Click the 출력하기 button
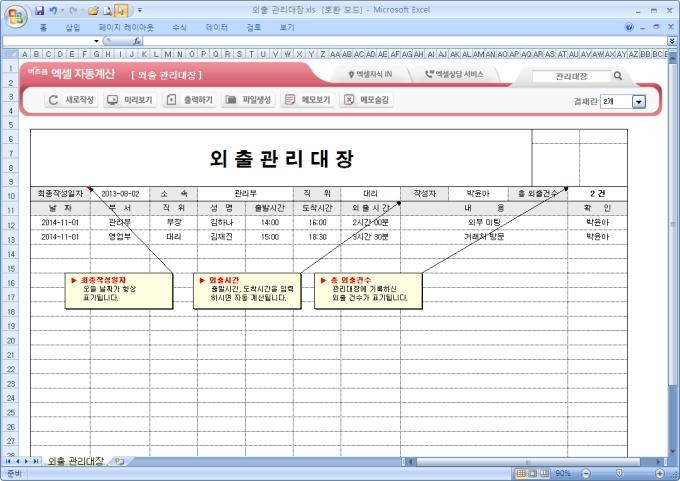 click(190, 100)
